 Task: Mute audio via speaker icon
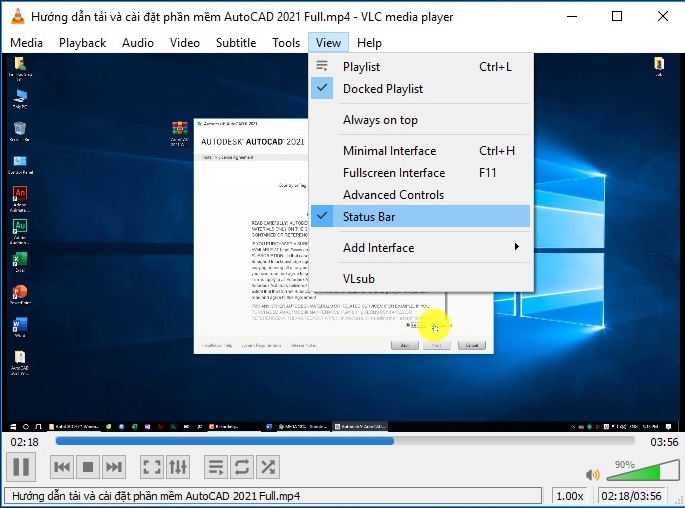point(592,474)
